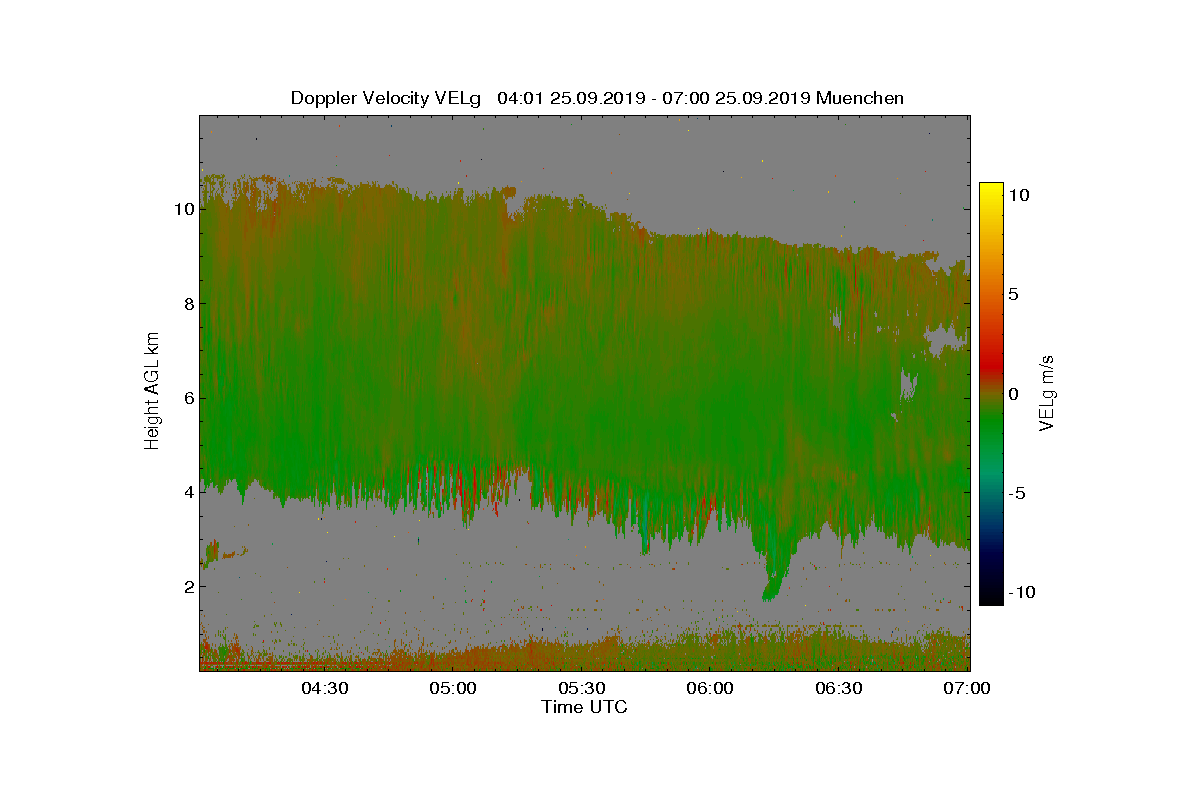
Task: Click the colorbar tick label -5
Action: pyautogui.click(x=1016, y=494)
